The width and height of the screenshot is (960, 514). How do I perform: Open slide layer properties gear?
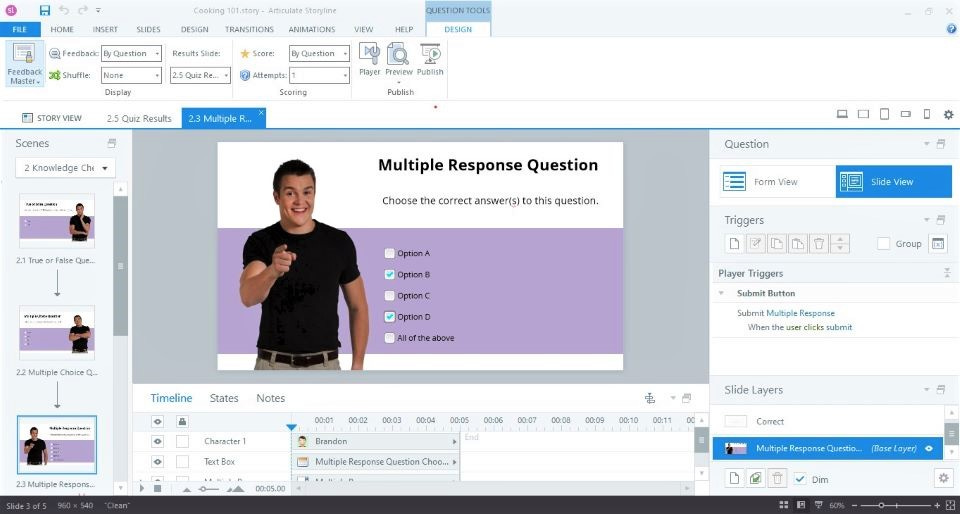[943, 479]
